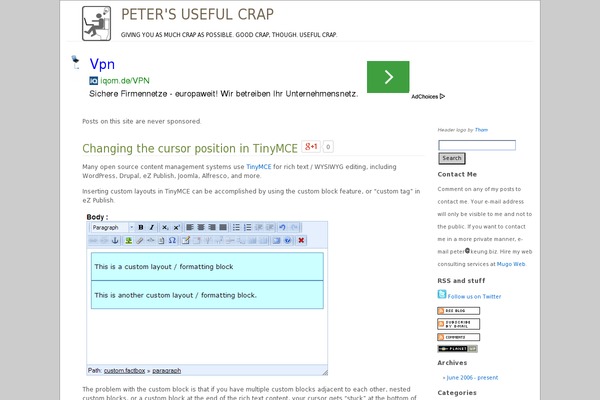This screenshot has height=400, width=600.
Task: Click the 'Archives' sidebar heading
Action: pos(452,362)
